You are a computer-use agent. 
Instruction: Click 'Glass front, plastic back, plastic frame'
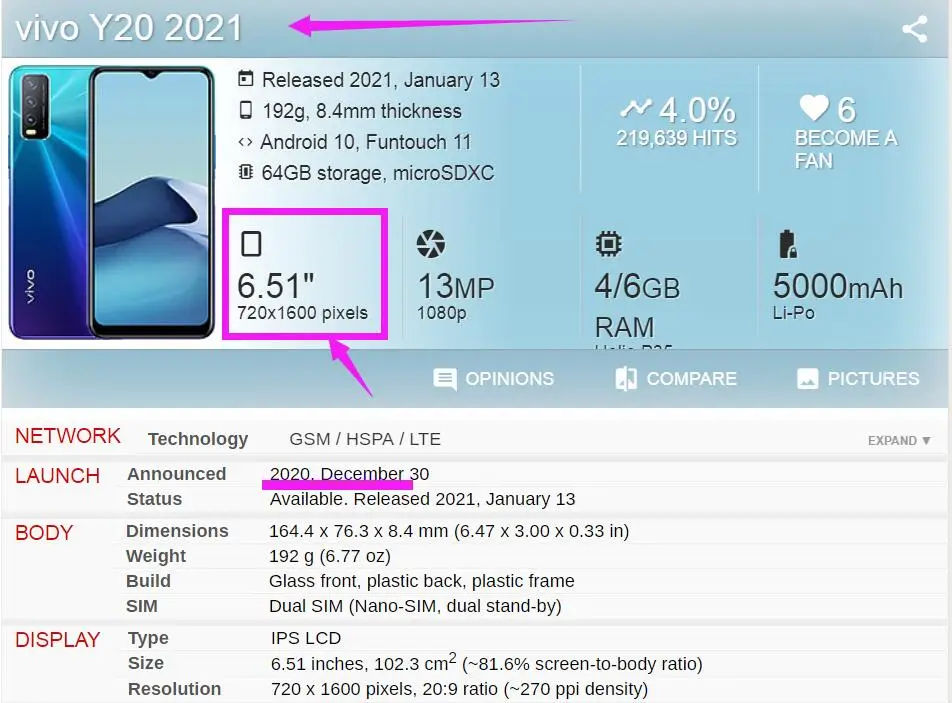point(421,581)
